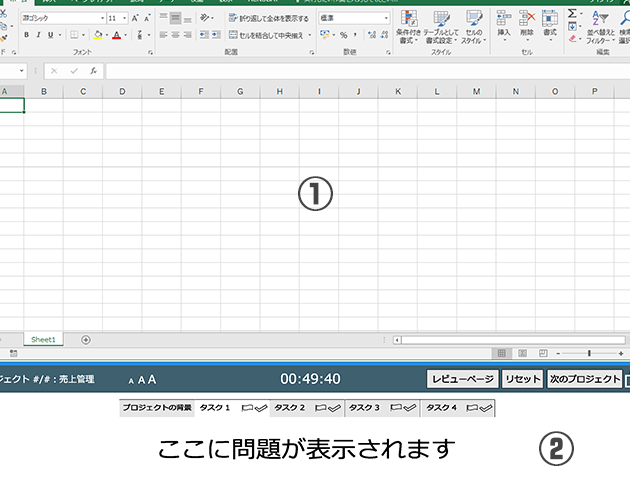
Task: Click the percent style button
Action: [344, 35]
